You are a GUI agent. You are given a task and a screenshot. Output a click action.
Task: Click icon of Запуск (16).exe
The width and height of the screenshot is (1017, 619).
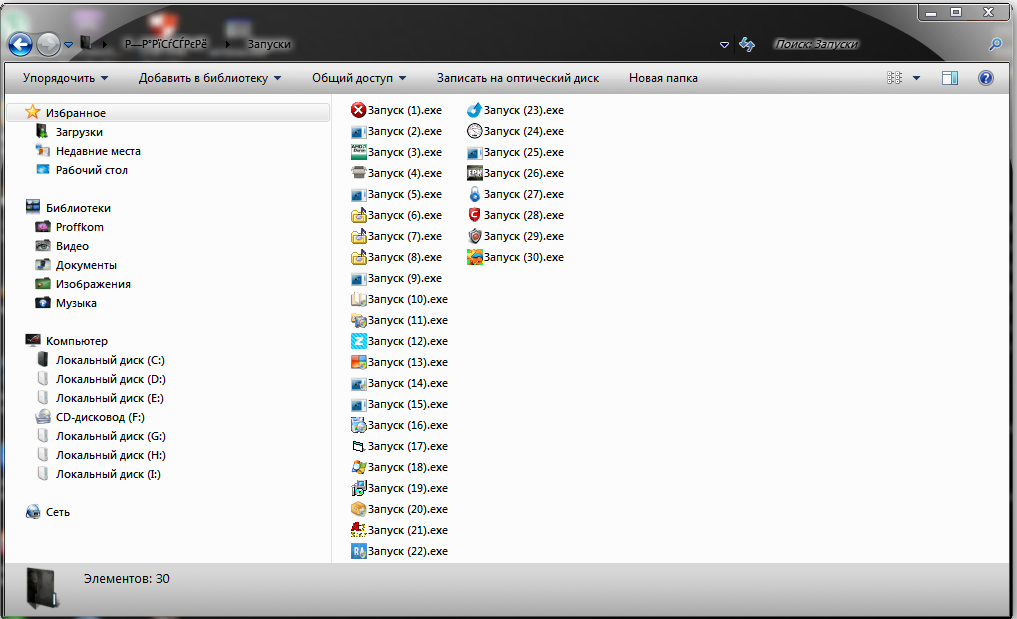pos(358,425)
